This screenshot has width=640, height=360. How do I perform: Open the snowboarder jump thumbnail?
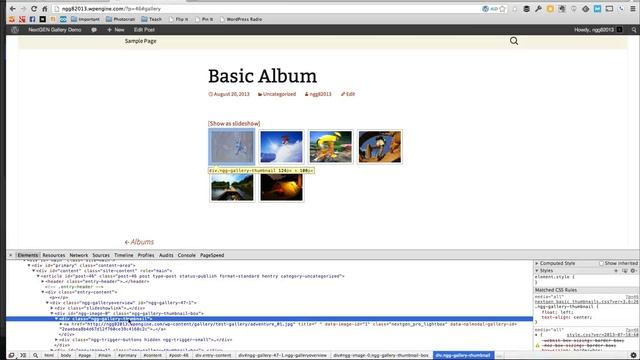tap(281, 147)
